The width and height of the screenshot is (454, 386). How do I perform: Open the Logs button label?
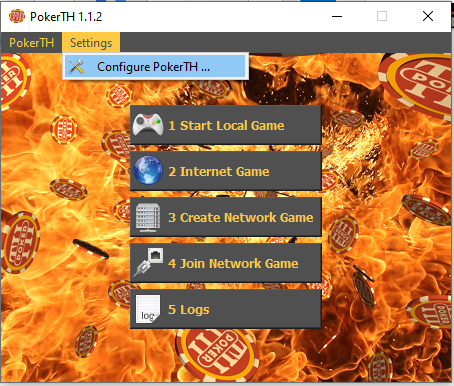pyautogui.click(x=189, y=310)
